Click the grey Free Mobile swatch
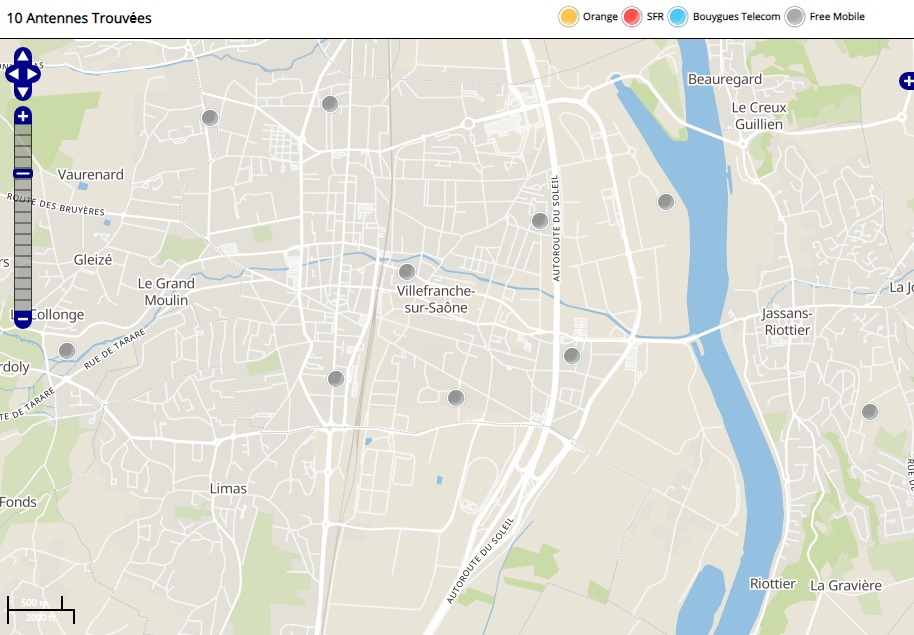This screenshot has height=635, width=914. coord(795,17)
